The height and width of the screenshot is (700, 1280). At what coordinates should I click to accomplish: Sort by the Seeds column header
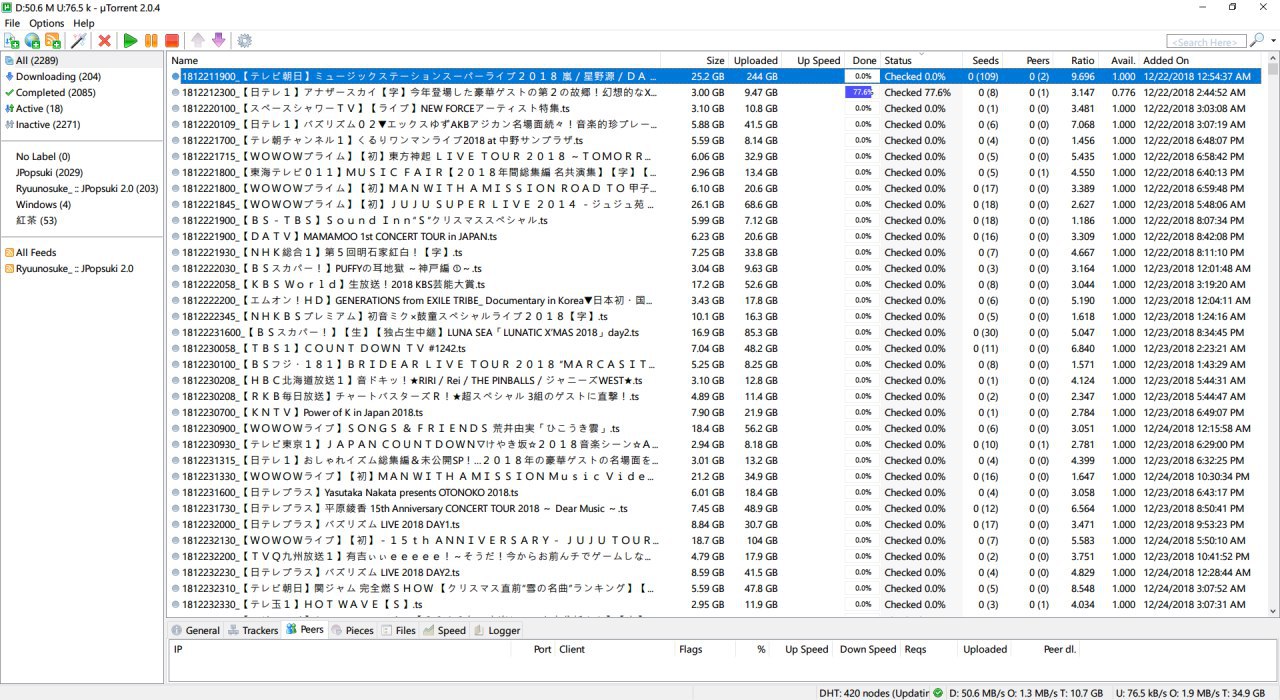pyautogui.click(x=982, y=61)
